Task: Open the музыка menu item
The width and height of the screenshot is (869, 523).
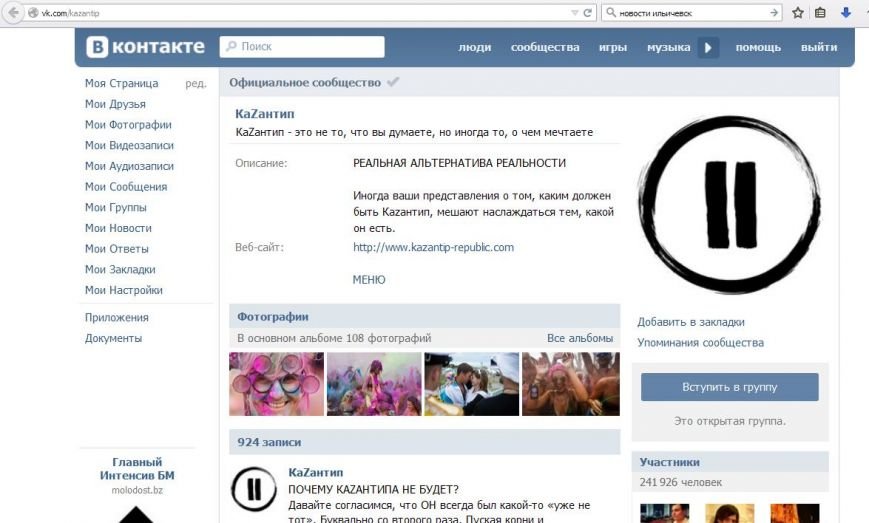Action: click(x=668, y=47)
